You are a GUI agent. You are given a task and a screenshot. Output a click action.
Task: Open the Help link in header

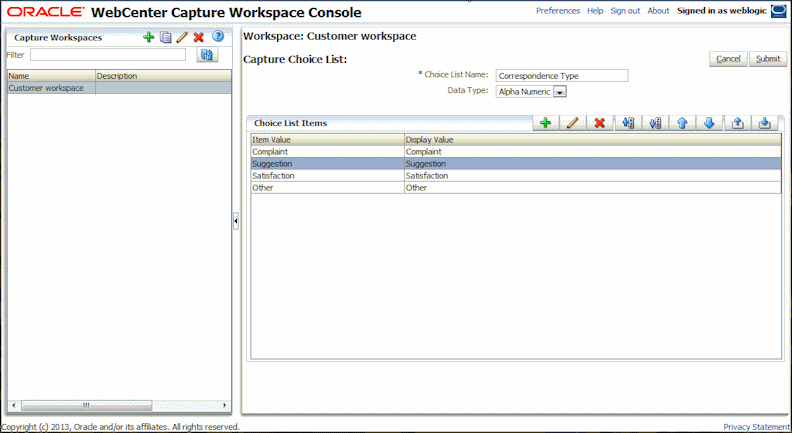click(595, 11)
